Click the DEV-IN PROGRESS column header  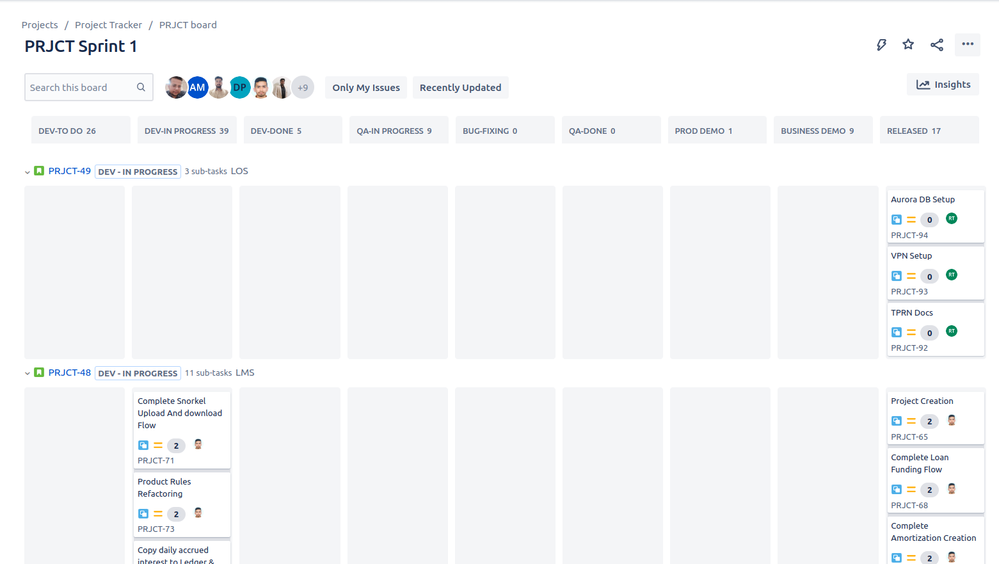(x=187, y=130)
